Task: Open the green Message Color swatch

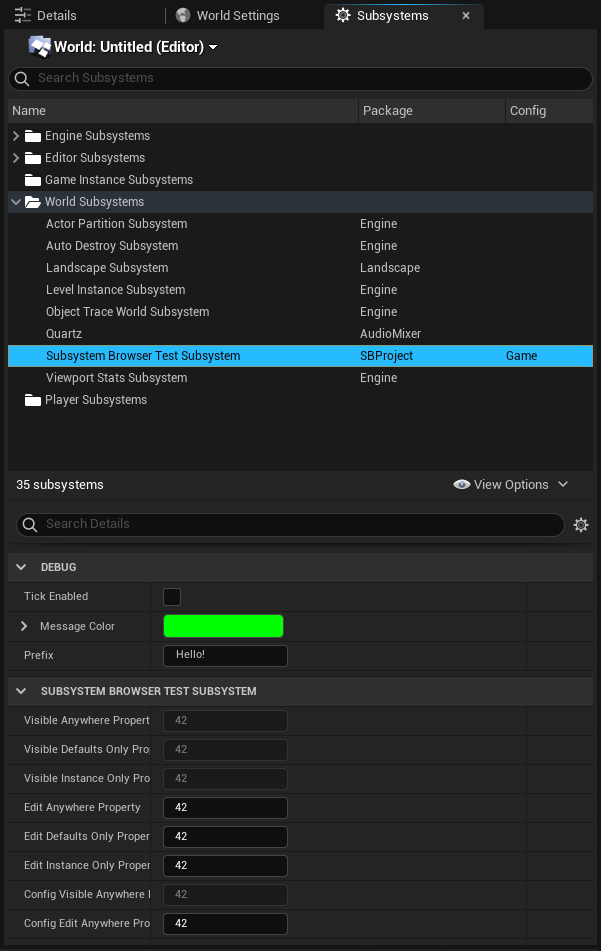Action: pyautogui.click(x=223, y=627)
